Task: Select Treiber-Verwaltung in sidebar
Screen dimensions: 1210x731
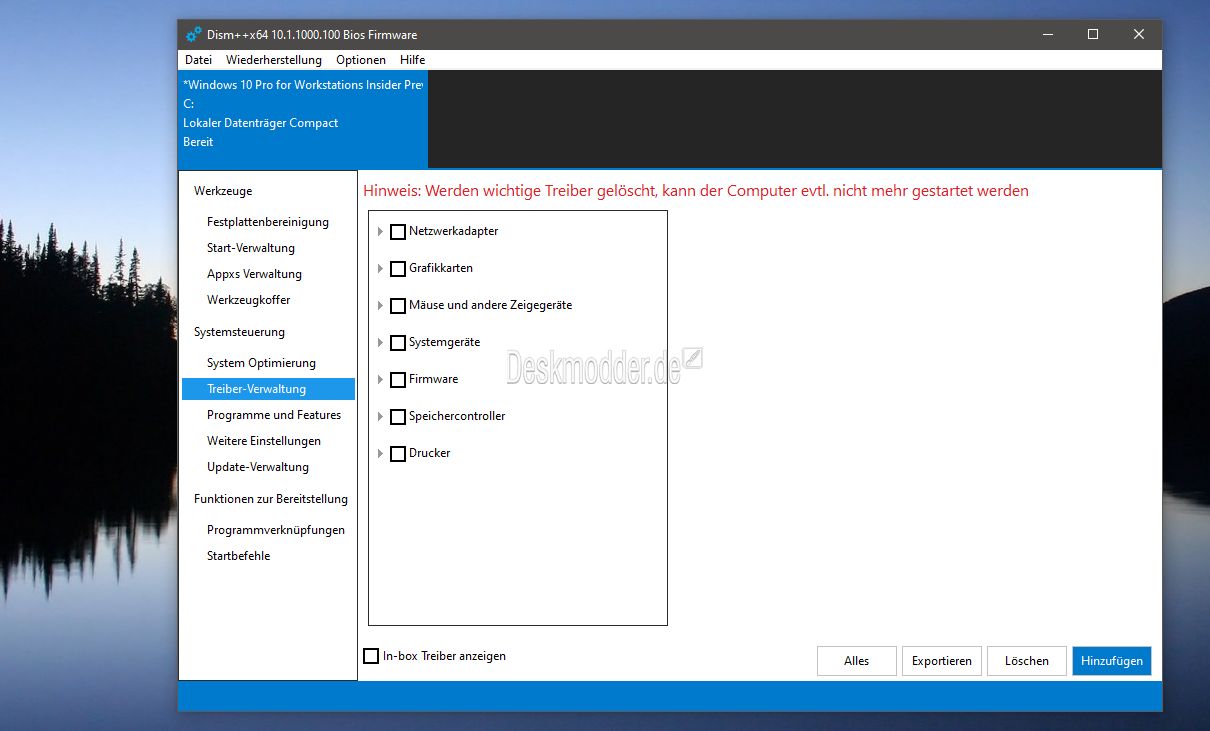Action: pos(268,389)
